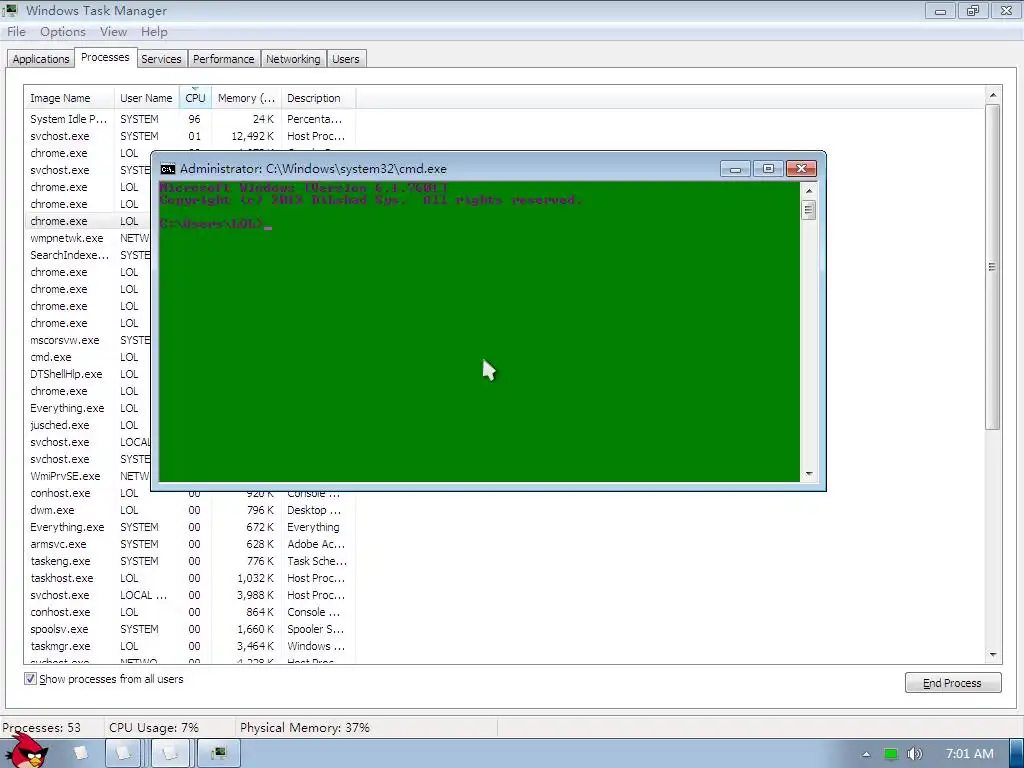Viewport: 1024px width, 768px height.
Task: Click the Show Desktop taskbar edge button
Action: tap(1017, 754)
